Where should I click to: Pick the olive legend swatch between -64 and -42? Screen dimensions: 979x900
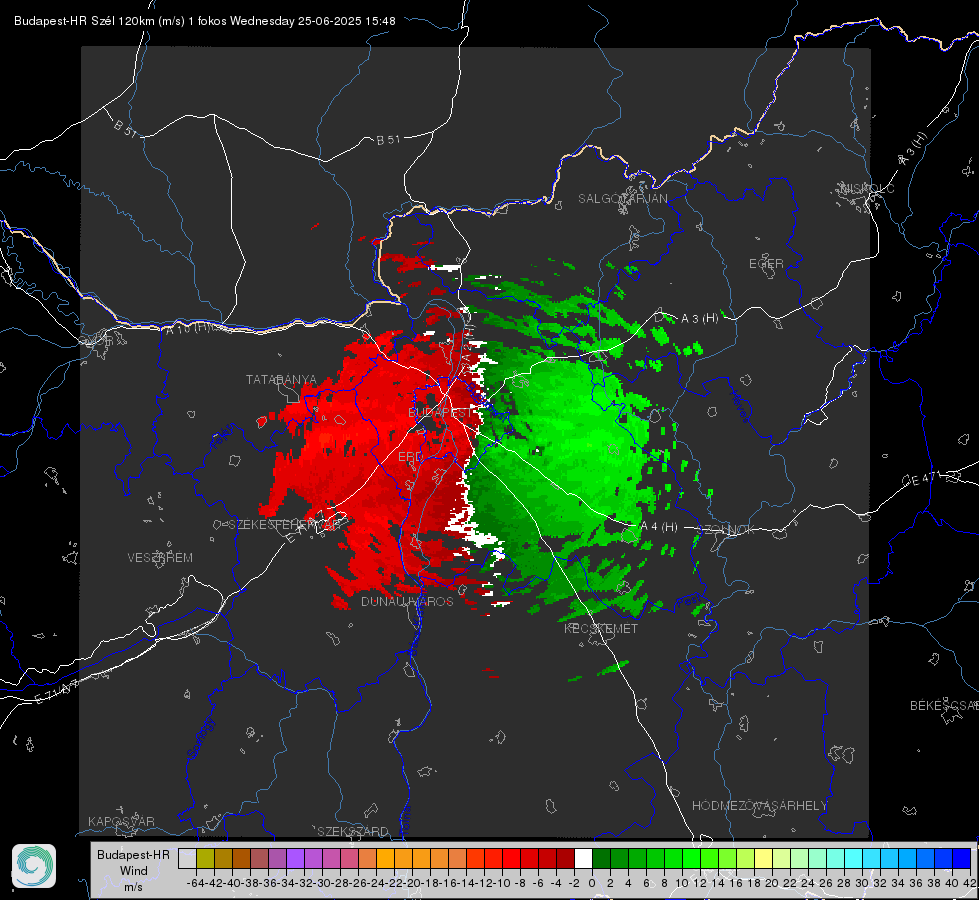tap(205, 859)
